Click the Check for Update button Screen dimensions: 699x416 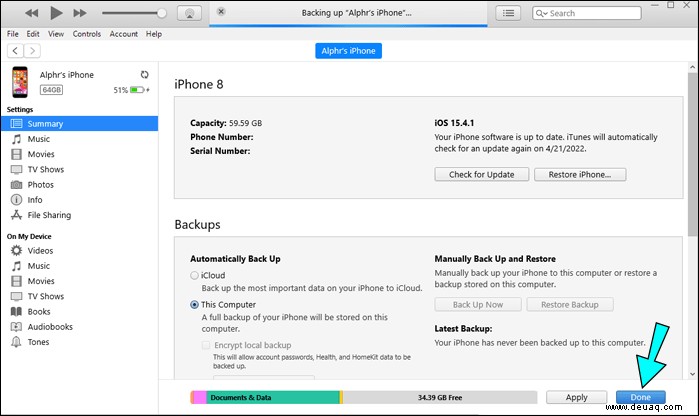coord(482,174)
